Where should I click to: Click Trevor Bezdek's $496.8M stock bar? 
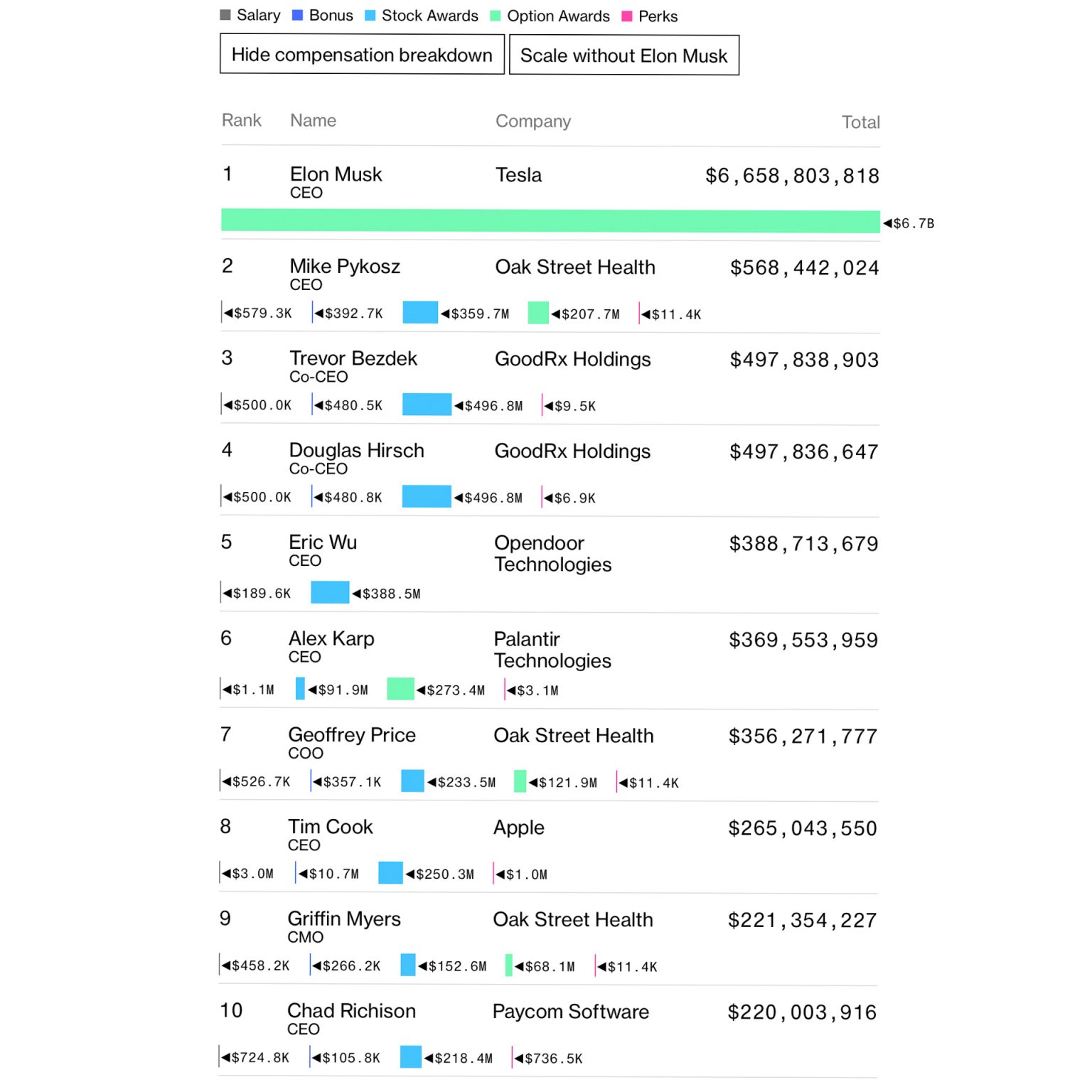click(x=427, y=405)
